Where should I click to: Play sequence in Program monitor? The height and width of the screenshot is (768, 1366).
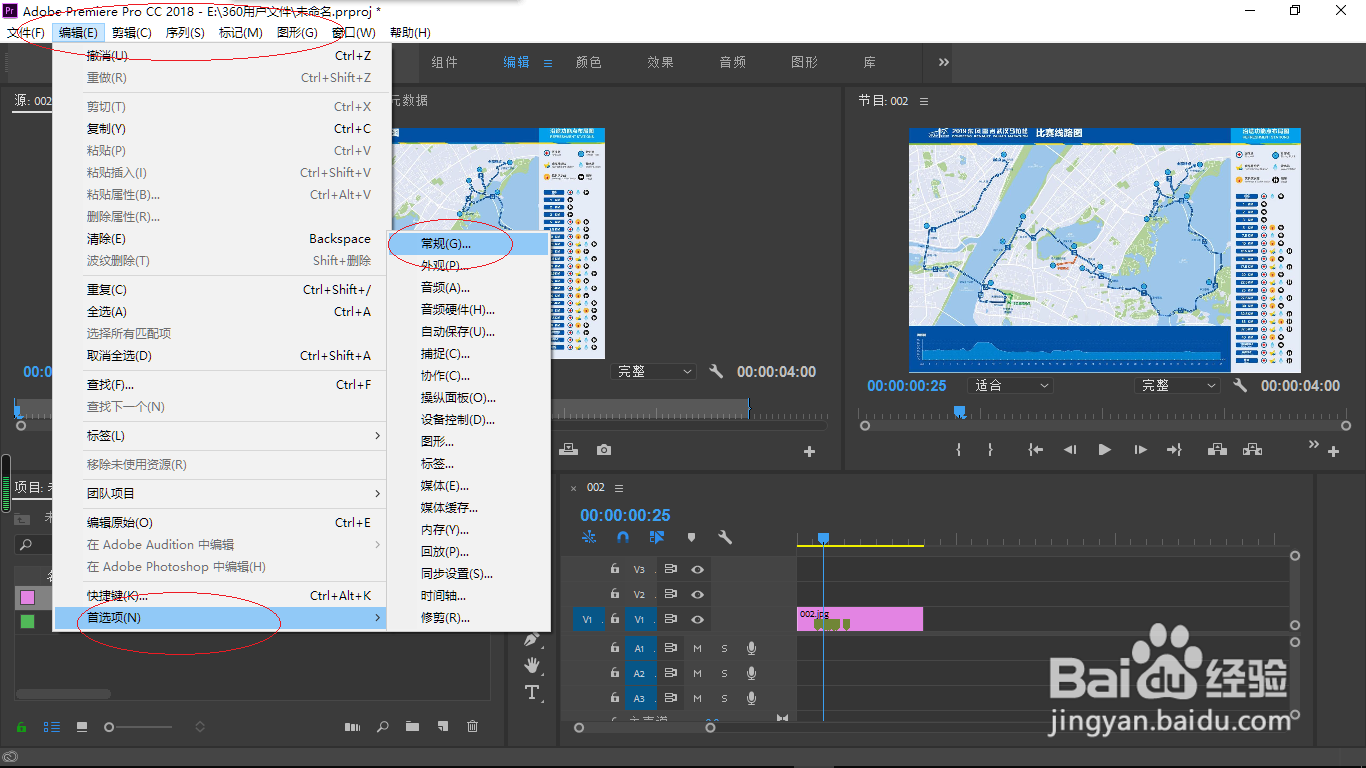pyautogui.click(x=1105, y=450)
